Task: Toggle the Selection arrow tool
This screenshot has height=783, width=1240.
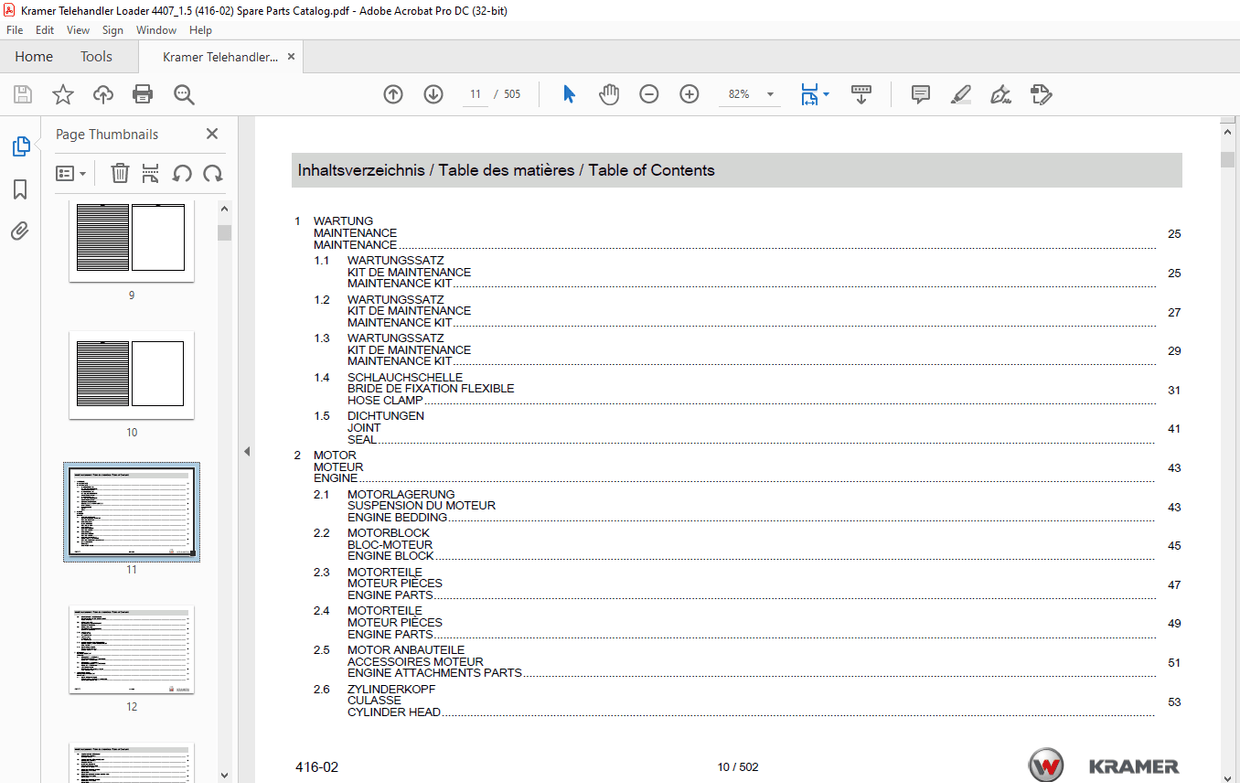Action: 568,94
